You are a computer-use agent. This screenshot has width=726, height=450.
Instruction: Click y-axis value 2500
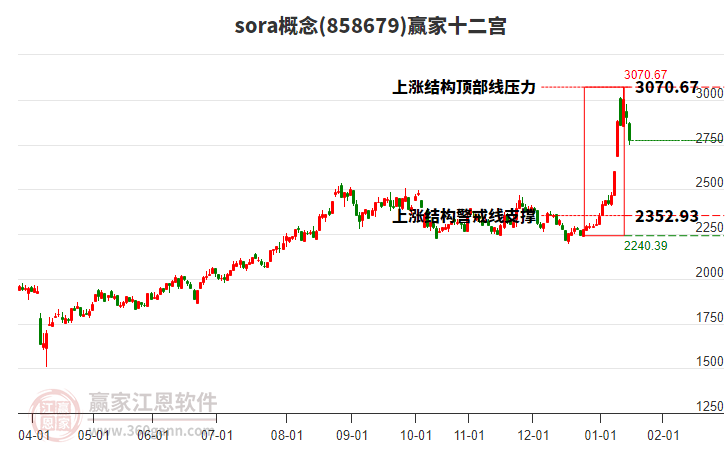point(709,182)
